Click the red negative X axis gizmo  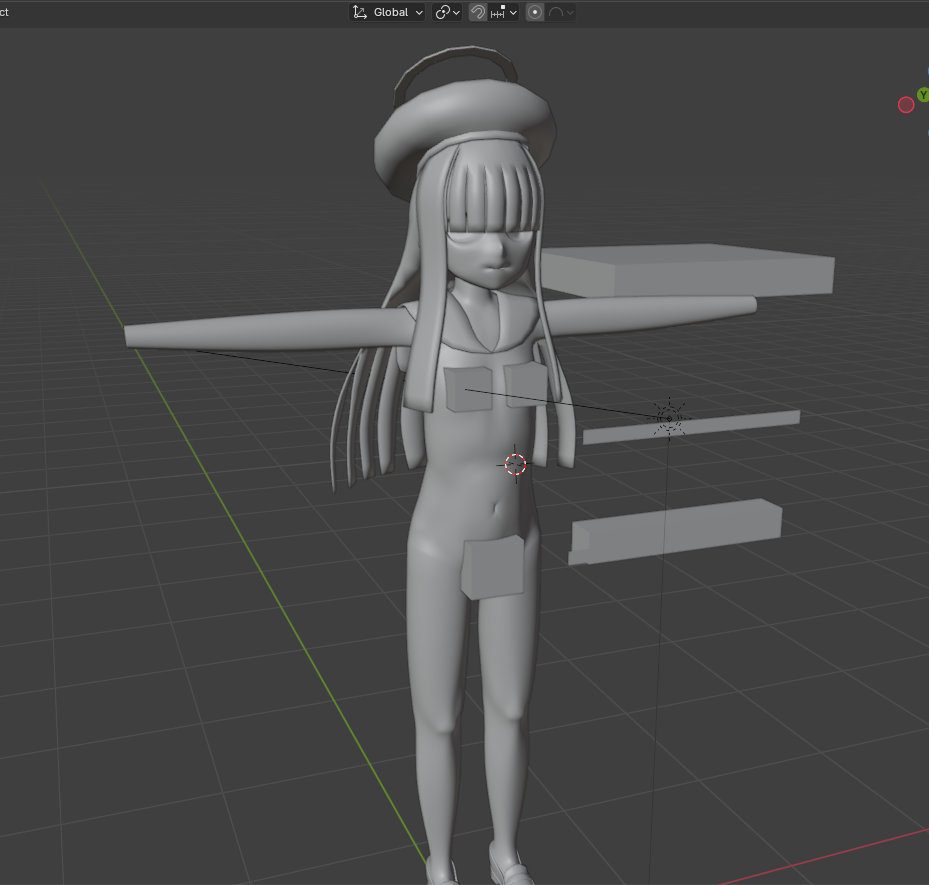(x=906, y=105)
